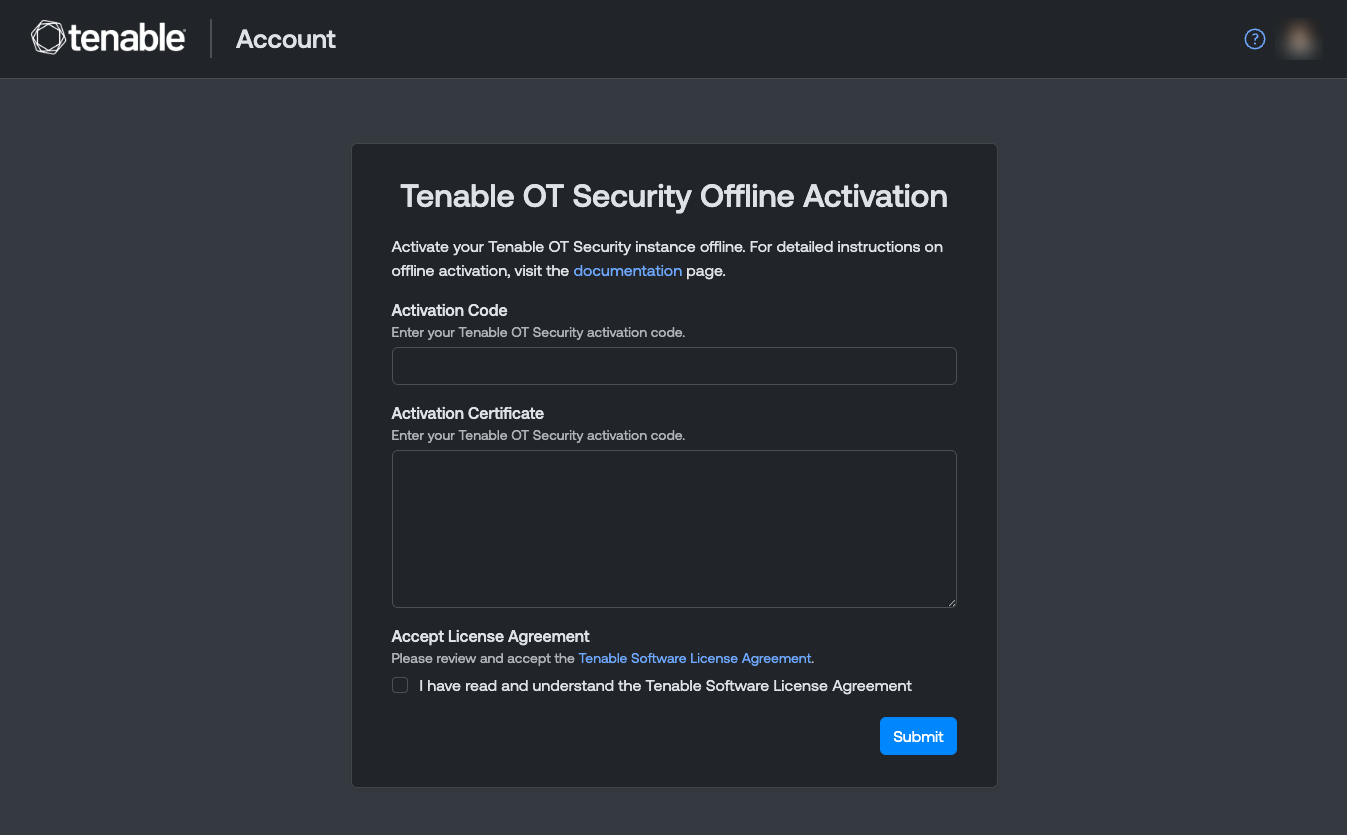Click the Activation Certificate field label
This screenshot has width=1347, height=835.
(467, 413)
